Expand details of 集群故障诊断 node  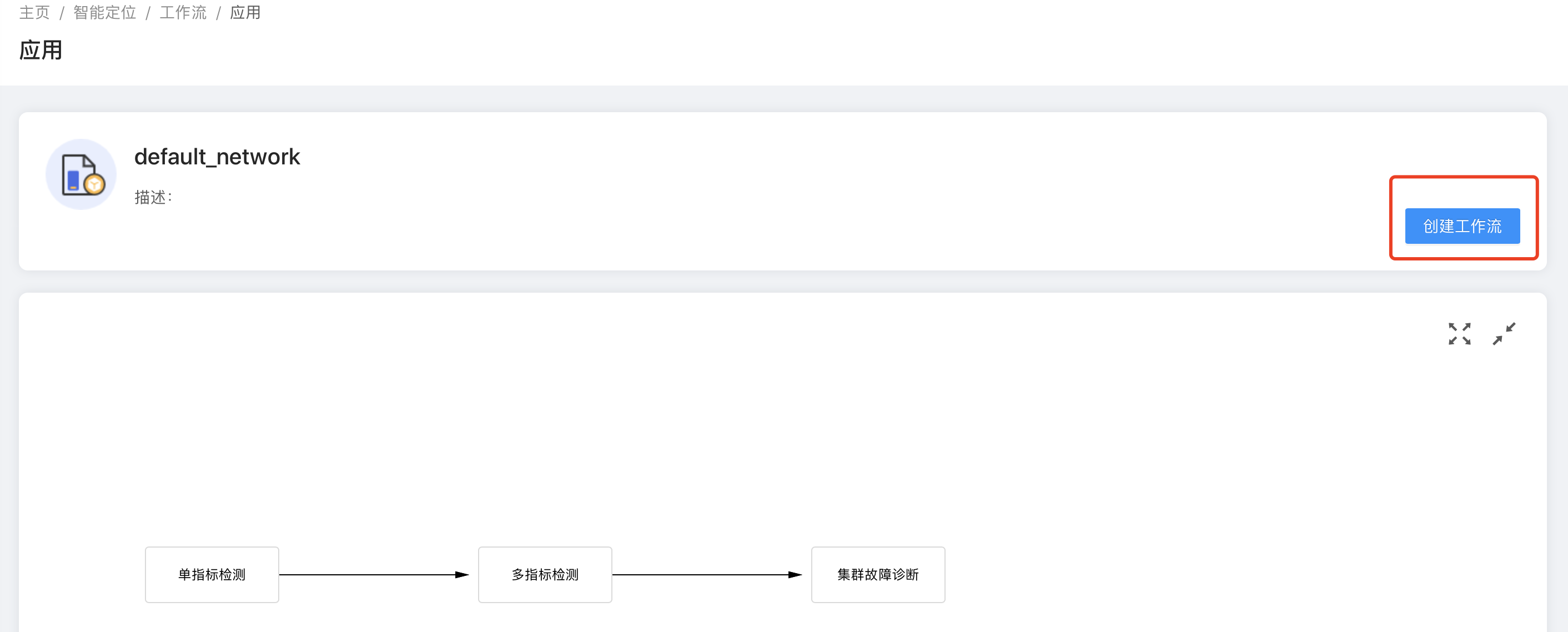coord(878,574)
